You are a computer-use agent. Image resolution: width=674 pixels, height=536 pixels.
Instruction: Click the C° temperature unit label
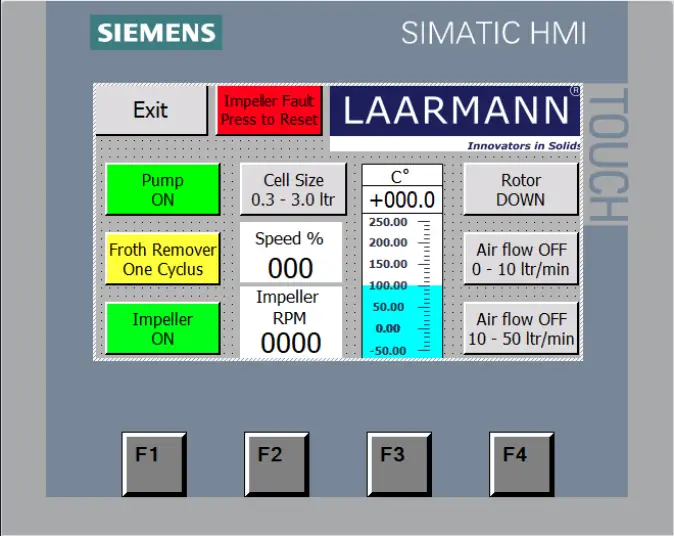(402, 176)
